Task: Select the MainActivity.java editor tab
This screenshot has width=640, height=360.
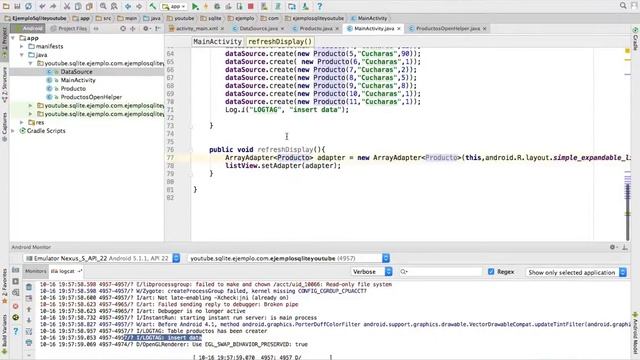Action: tap(374, 29)
